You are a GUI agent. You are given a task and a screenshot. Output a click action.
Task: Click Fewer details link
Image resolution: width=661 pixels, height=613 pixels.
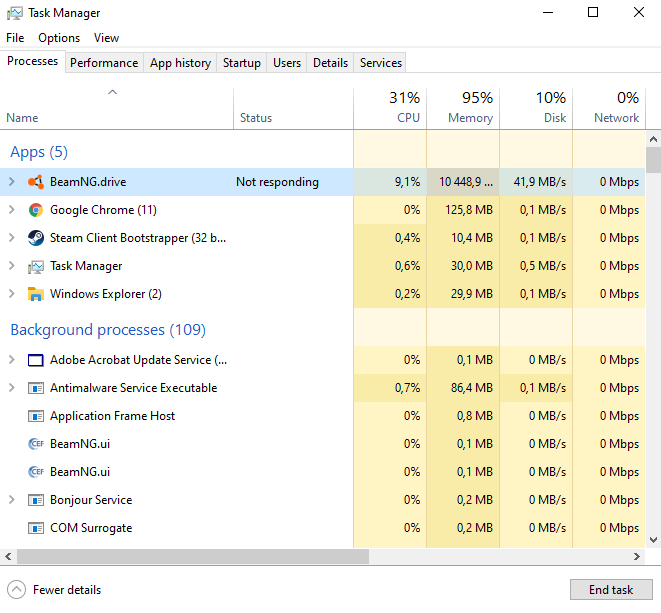tap(67, 590)
